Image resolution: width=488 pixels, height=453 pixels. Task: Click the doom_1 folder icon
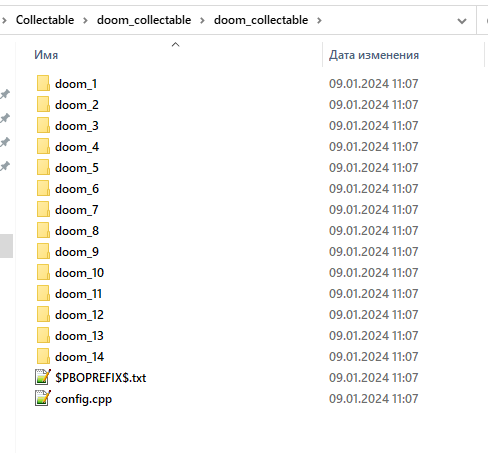coord(43,83)
